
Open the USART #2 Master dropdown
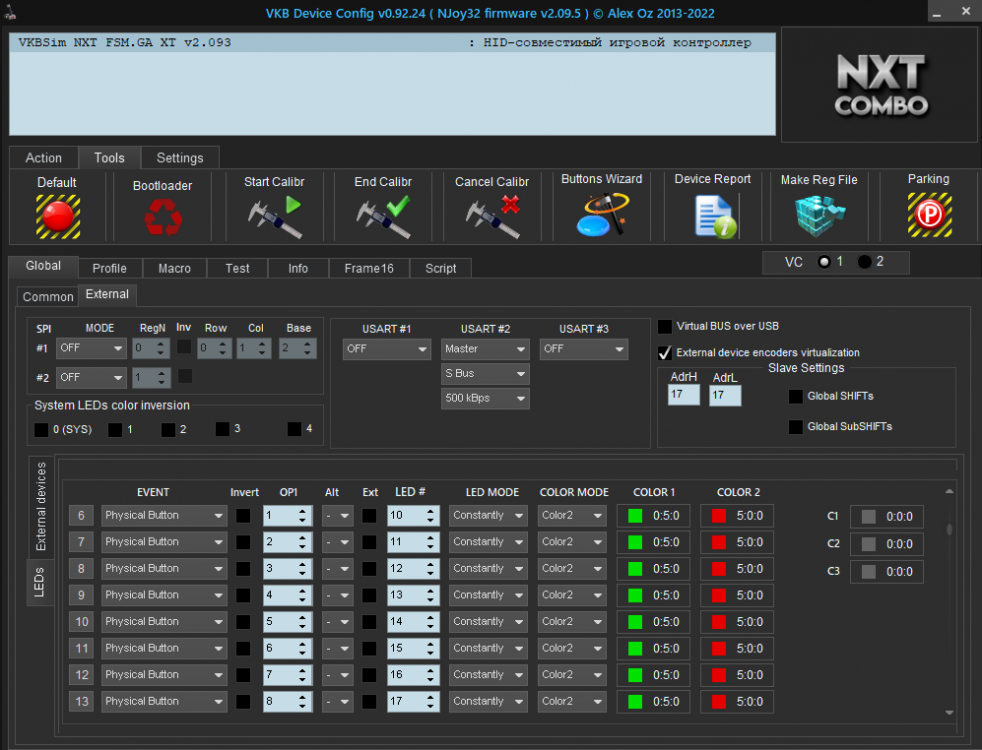[485, 349]
